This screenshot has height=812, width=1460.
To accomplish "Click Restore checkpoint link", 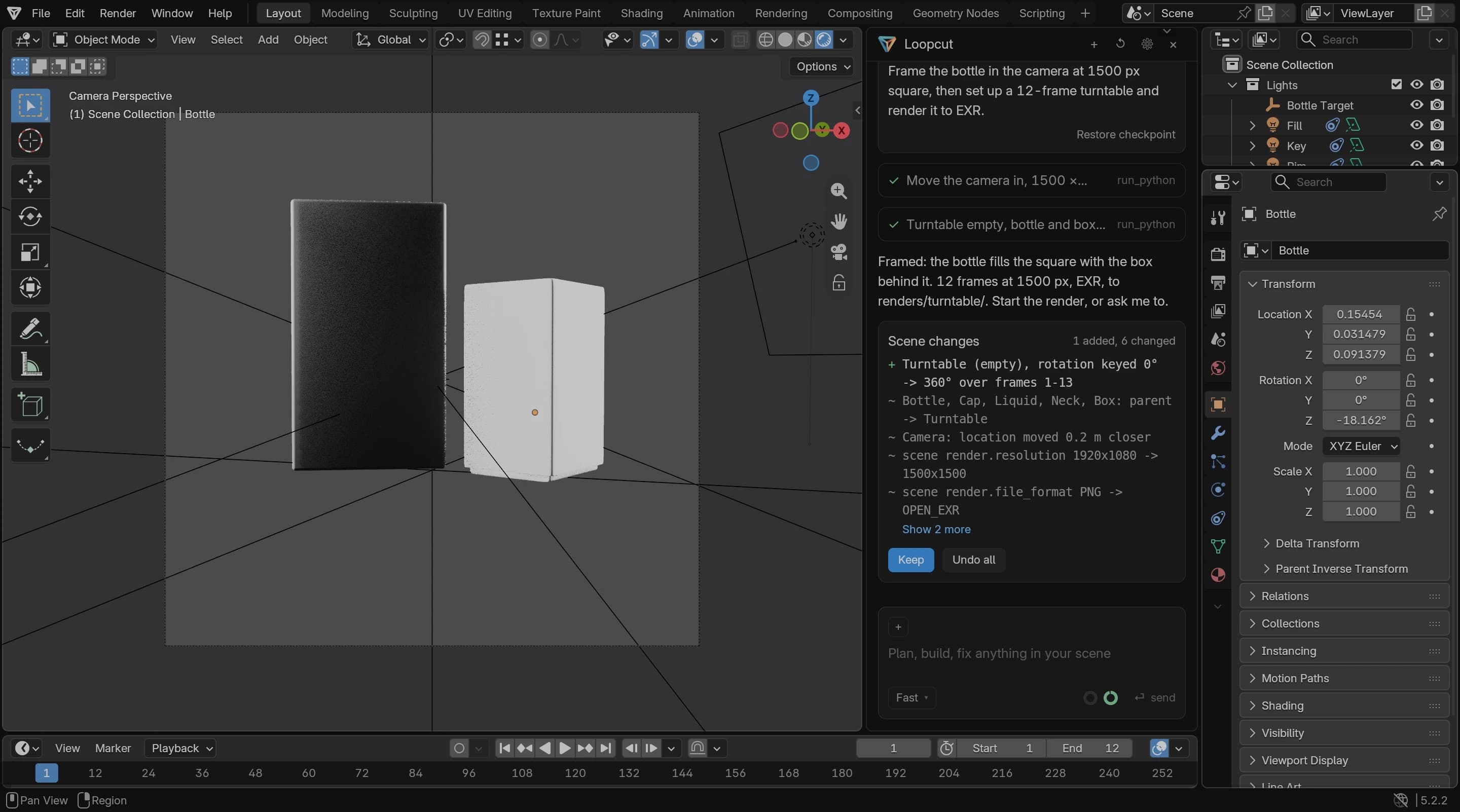I will (1125, 135).
